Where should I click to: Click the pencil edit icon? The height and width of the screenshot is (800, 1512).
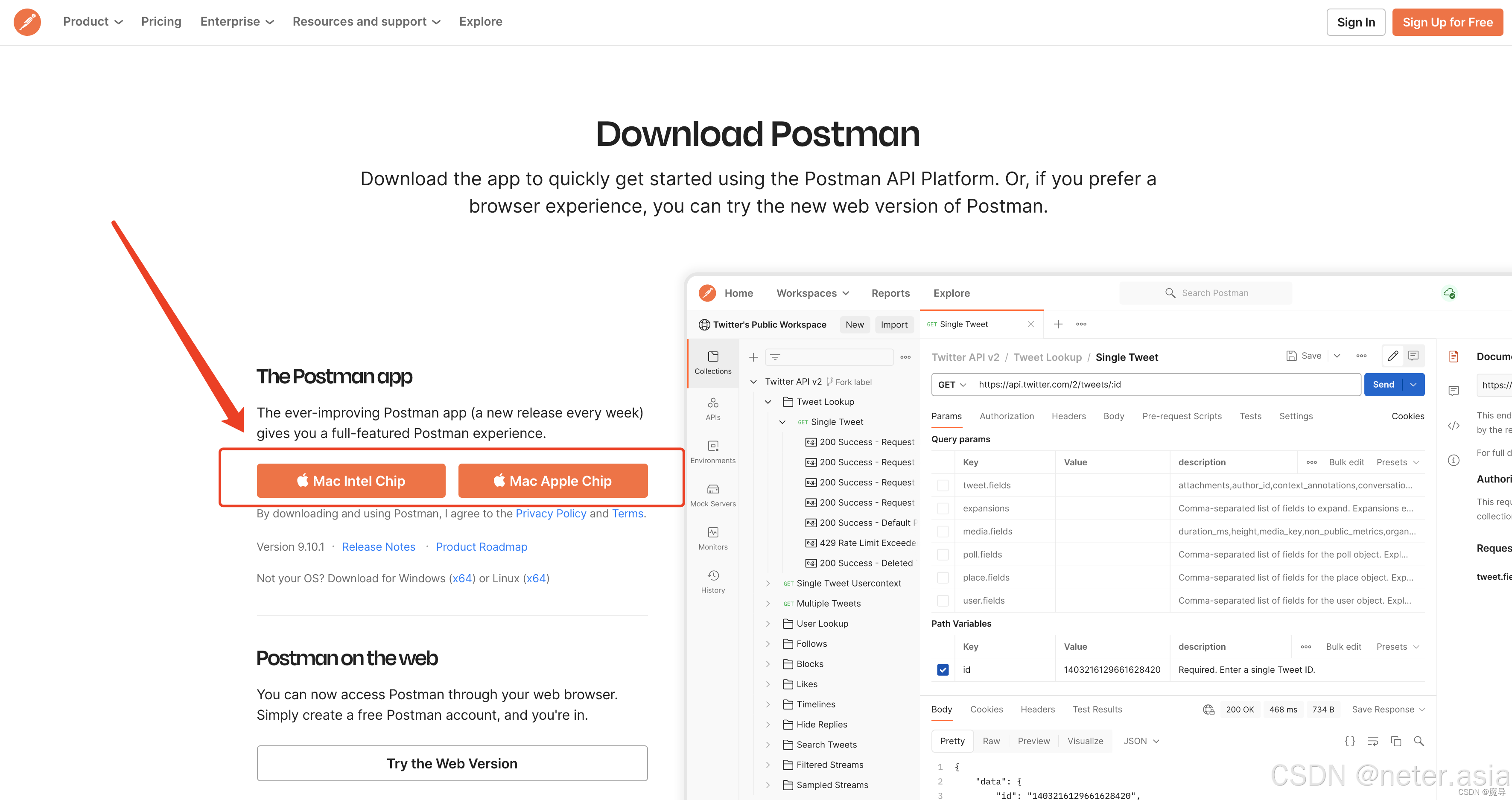click(1392, 356)
